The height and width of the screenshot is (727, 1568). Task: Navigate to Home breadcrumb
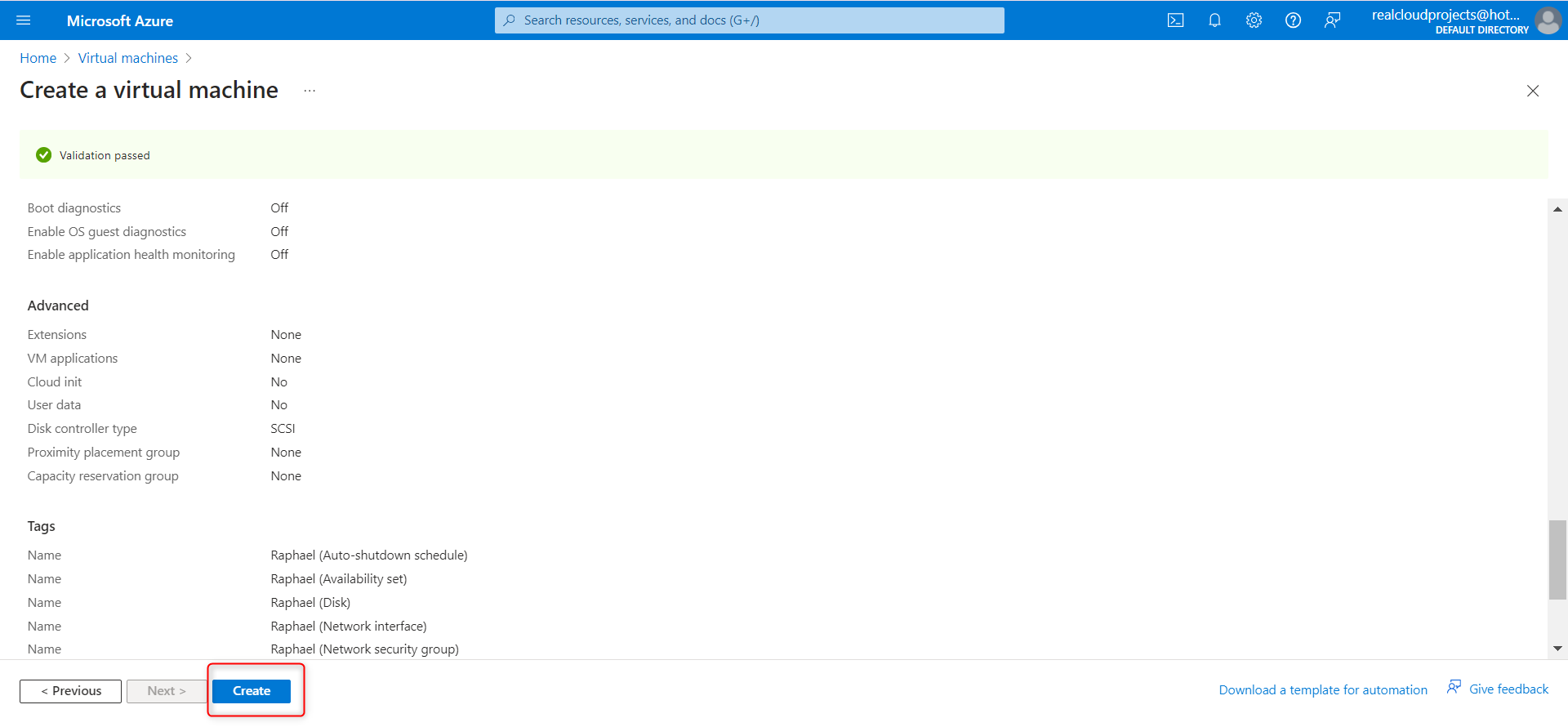pyautogui.click(x=38, y=58)
